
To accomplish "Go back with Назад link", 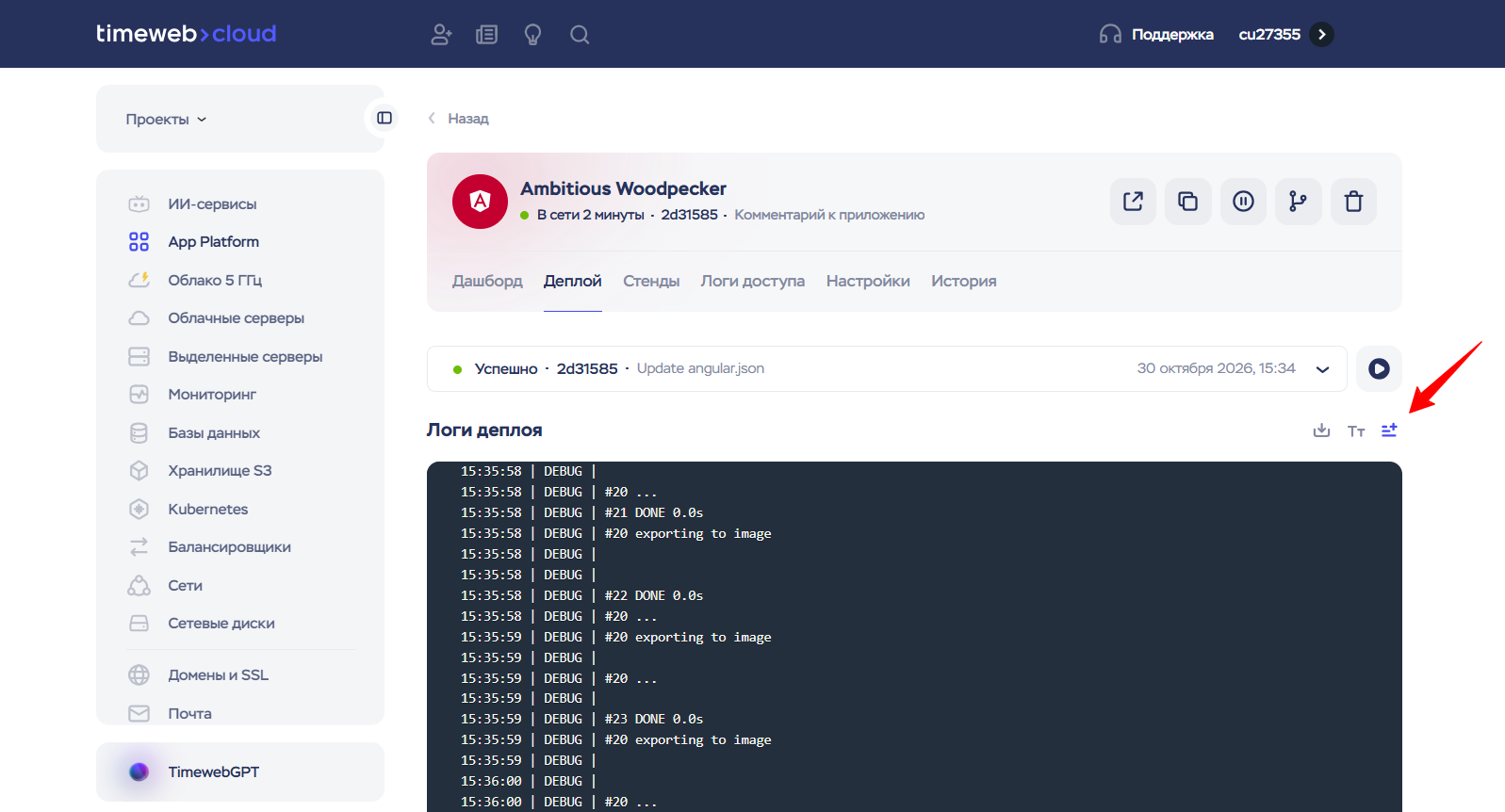I will pyautogui.click(x=458, y=119).
